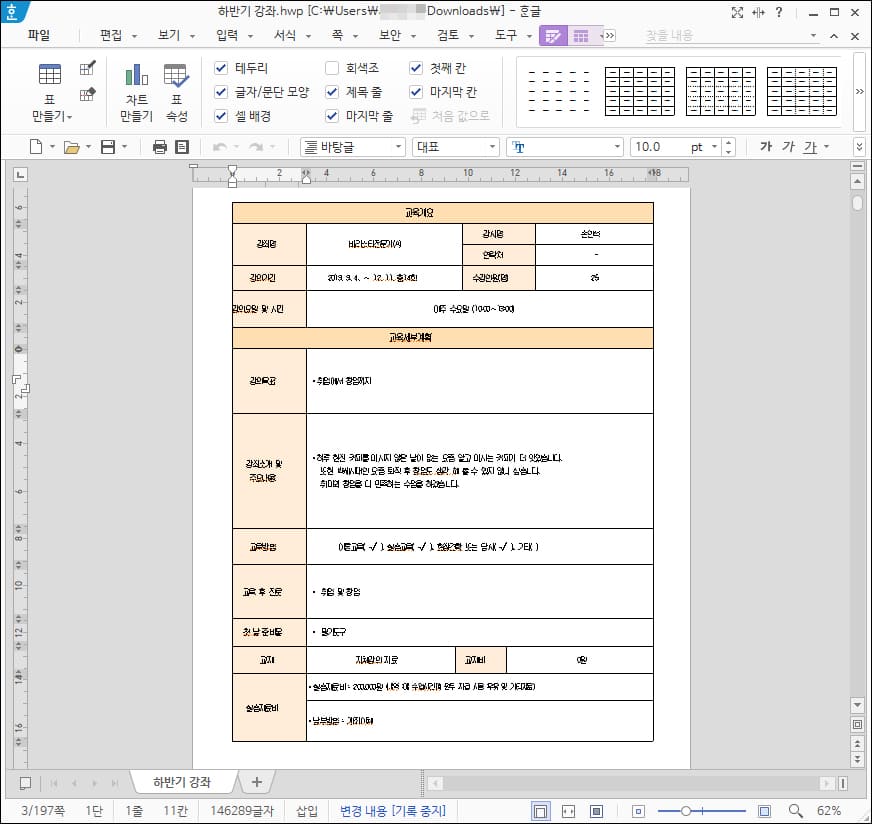Image resolution: width=872 pixels, height=824 pixels.
Task: Apply bold 가 formatting
Action: (x=766, y=146)
